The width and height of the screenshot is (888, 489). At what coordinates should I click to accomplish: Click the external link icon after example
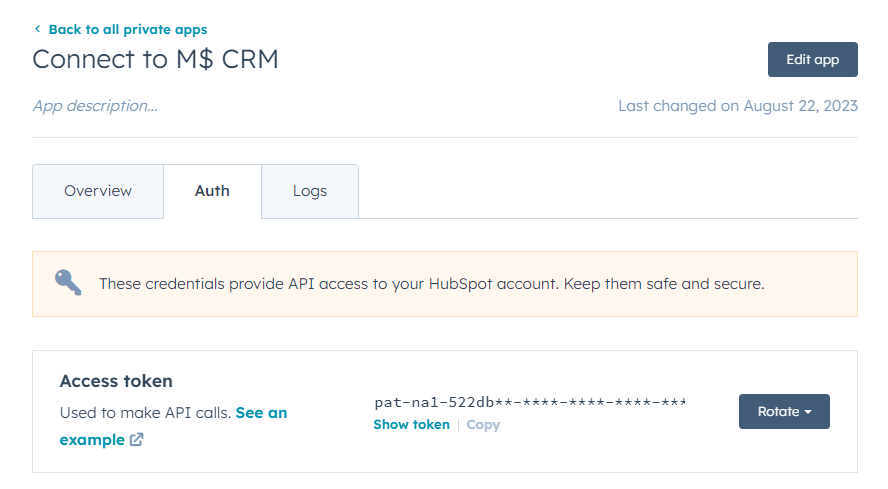(x=136, y=440)
